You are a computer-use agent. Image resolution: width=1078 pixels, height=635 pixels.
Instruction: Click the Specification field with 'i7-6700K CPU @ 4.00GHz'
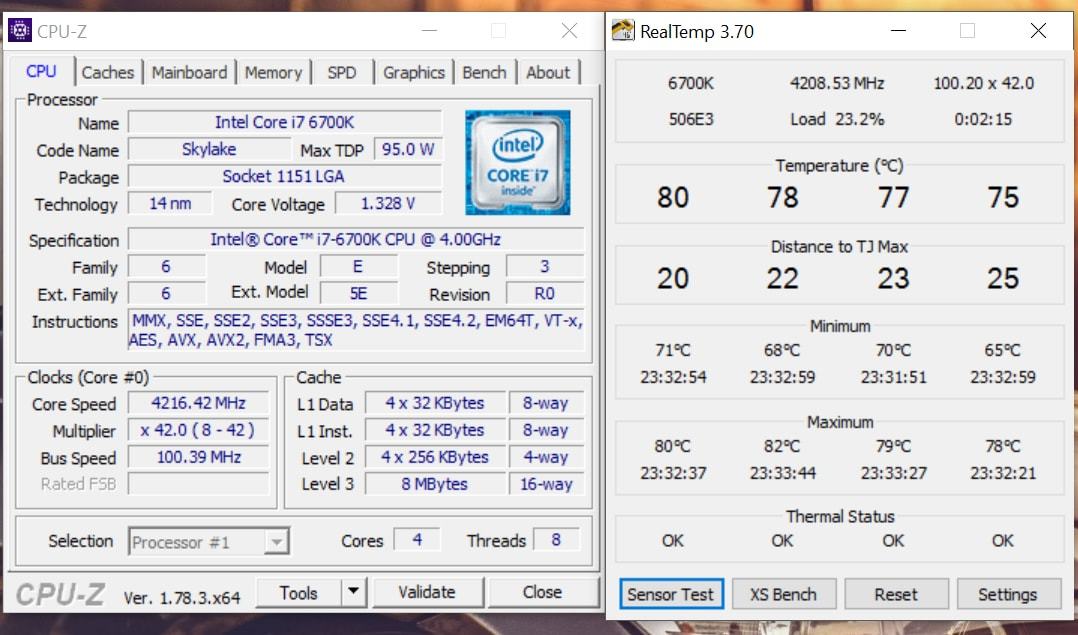(355, 239)
